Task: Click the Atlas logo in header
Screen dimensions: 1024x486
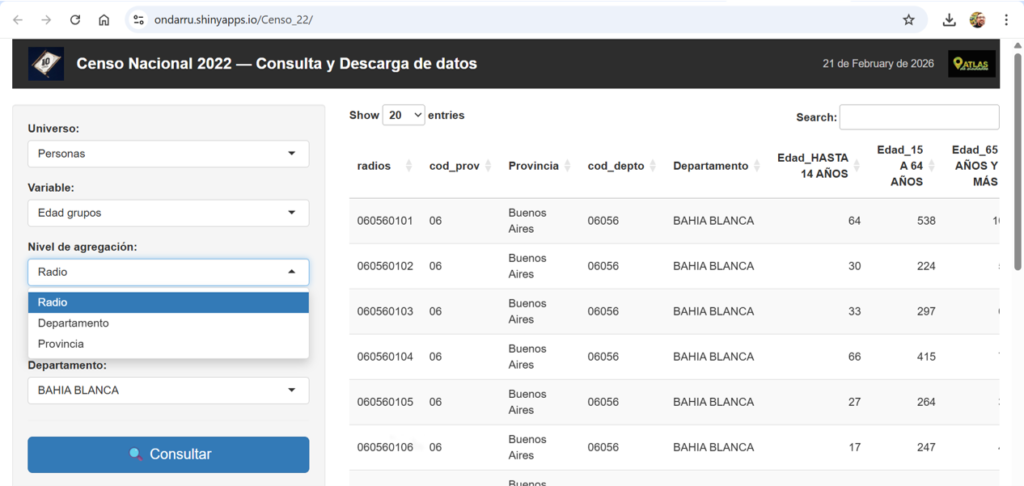Action: (971, 64)
